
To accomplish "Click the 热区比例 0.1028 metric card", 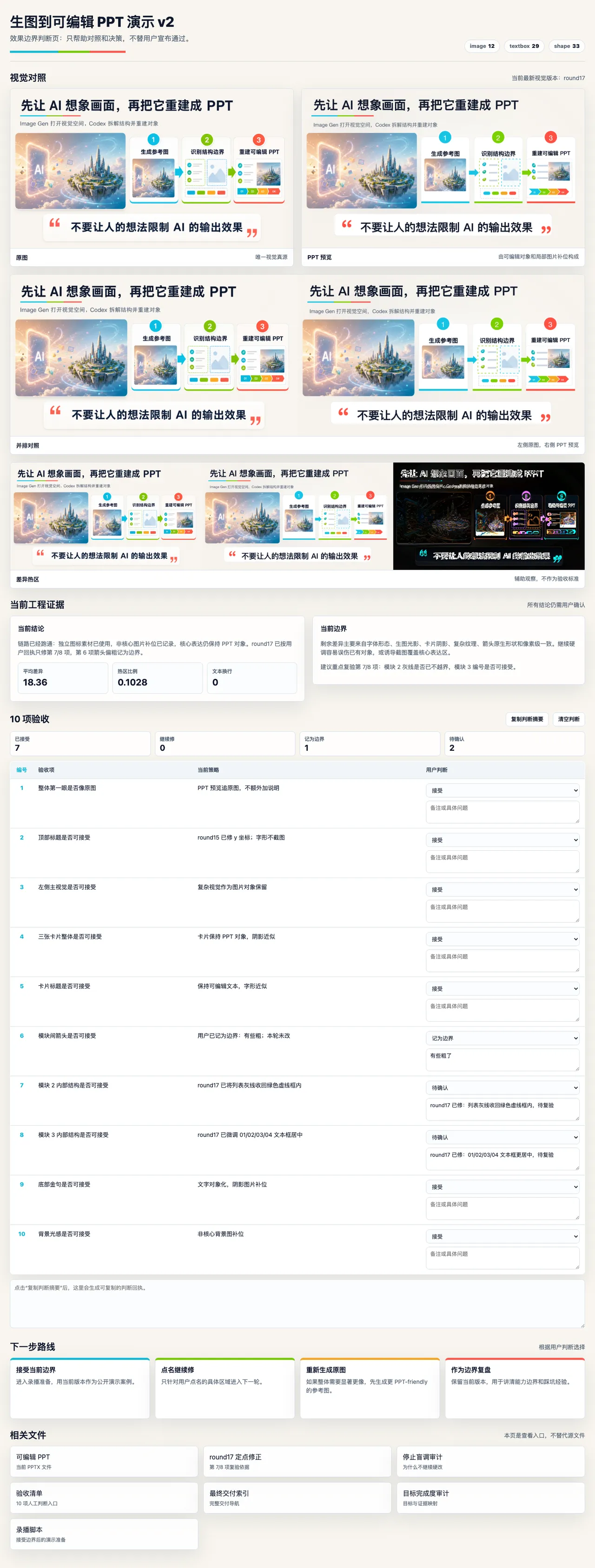I will click(x=157, y=677).
